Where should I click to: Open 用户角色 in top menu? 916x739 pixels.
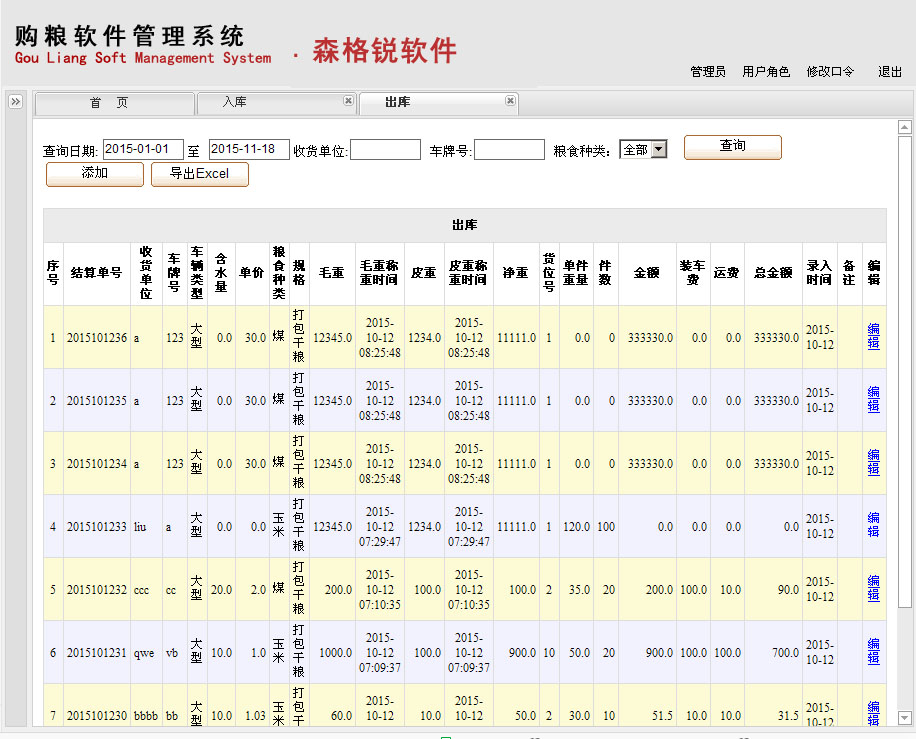(x=766, y=72)
